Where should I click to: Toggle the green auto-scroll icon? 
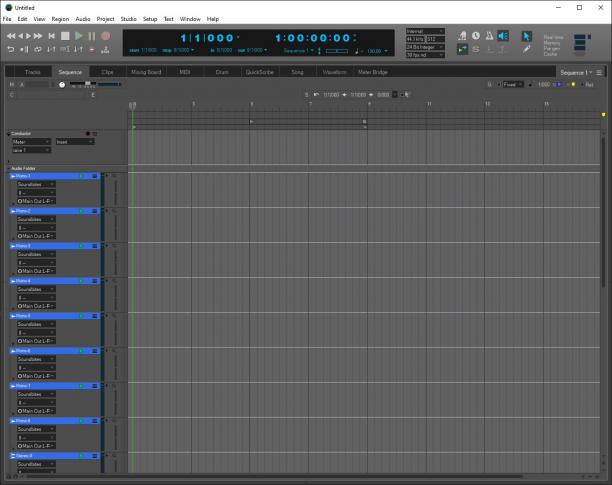click(x=462, y=49)
